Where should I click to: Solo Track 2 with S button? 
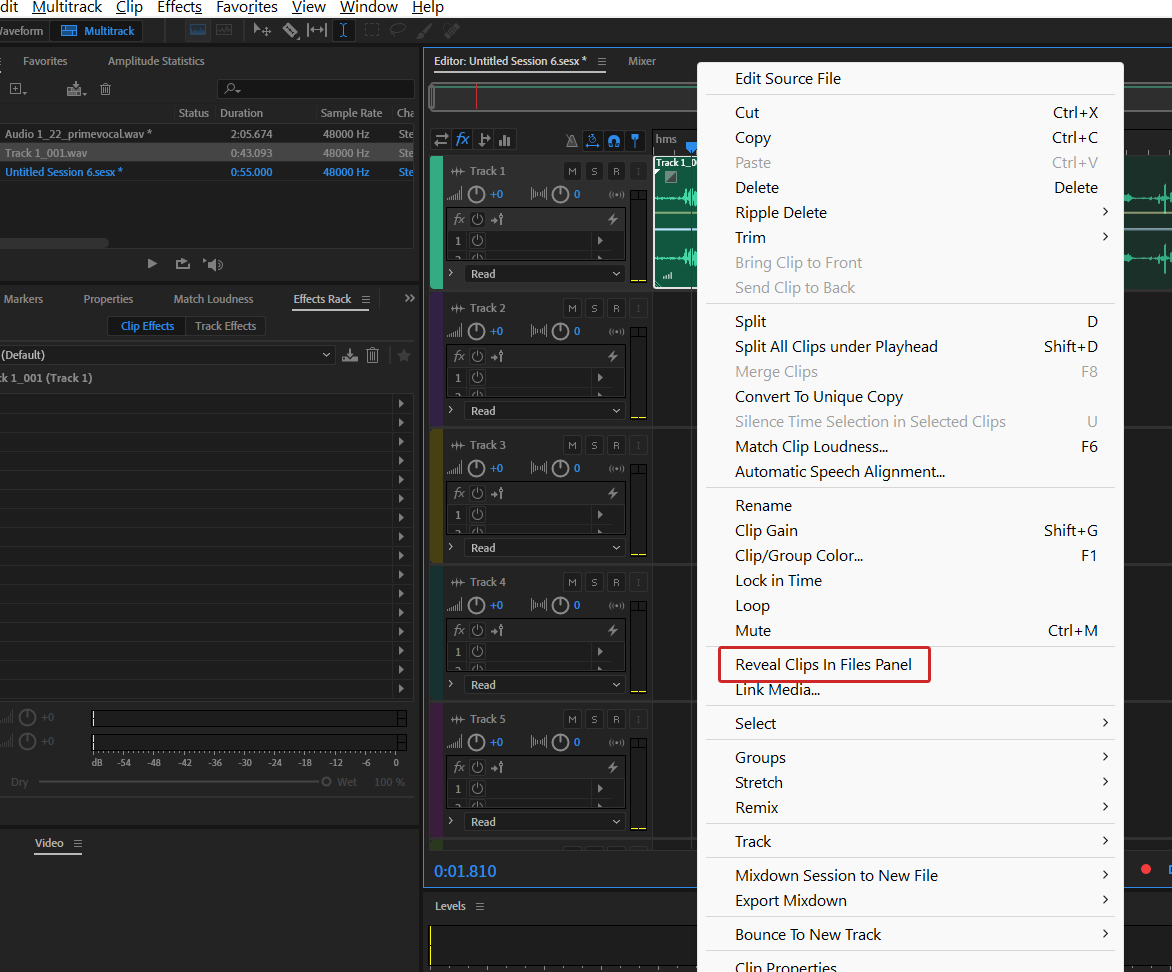[x=594, y=308]
